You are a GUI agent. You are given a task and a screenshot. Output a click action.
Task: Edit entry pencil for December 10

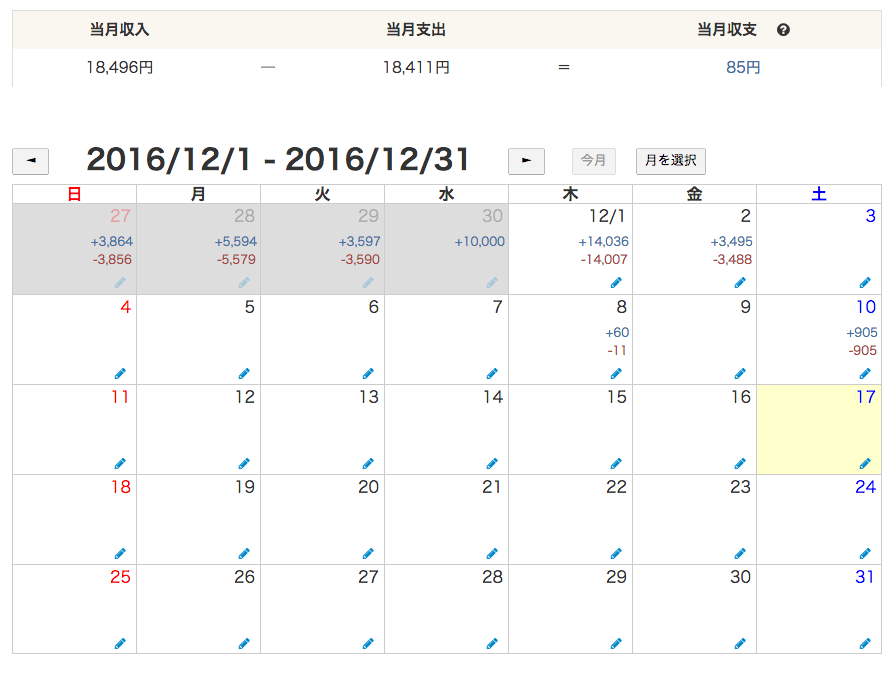click(865, 374)
